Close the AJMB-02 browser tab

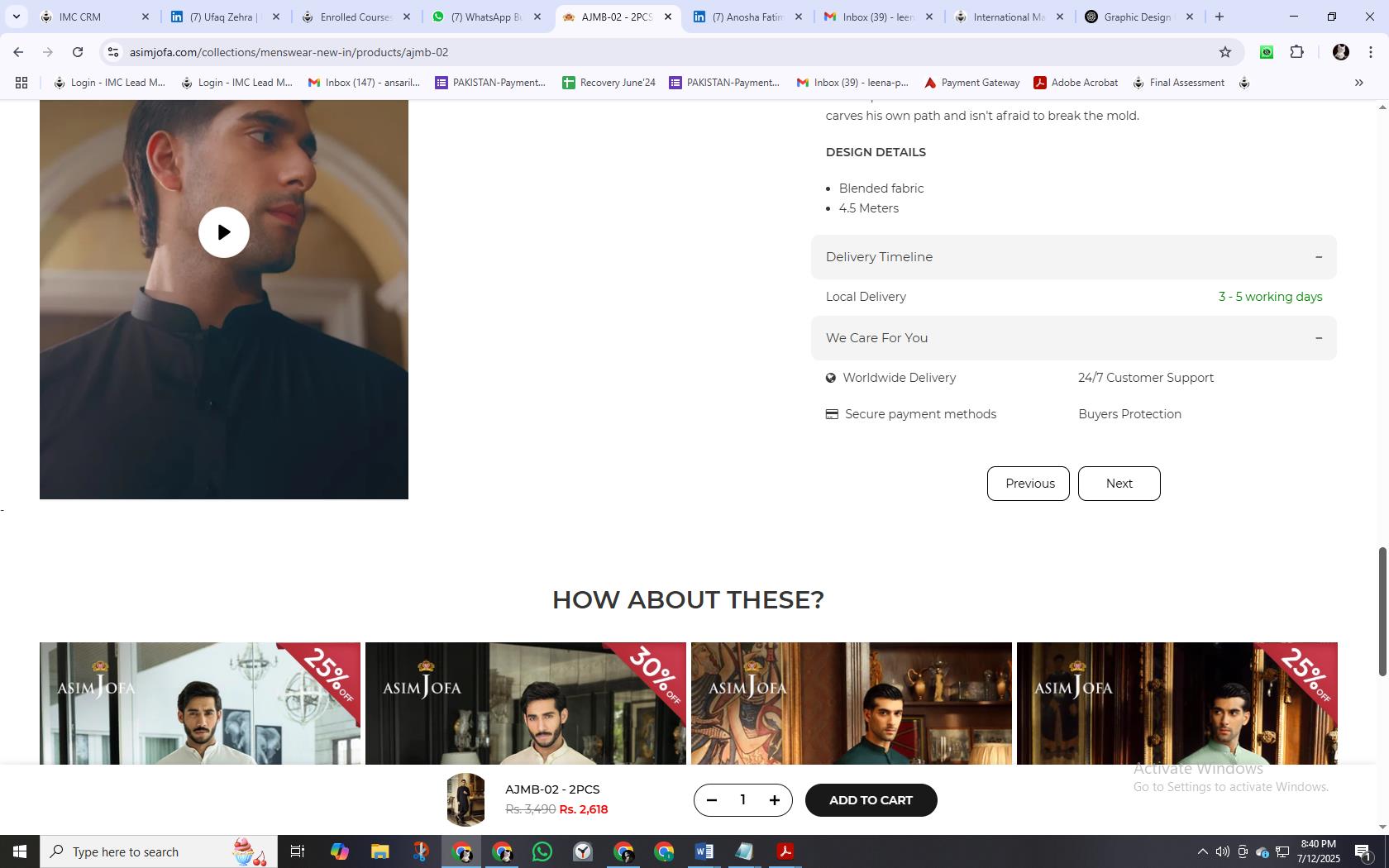point(668,17)
